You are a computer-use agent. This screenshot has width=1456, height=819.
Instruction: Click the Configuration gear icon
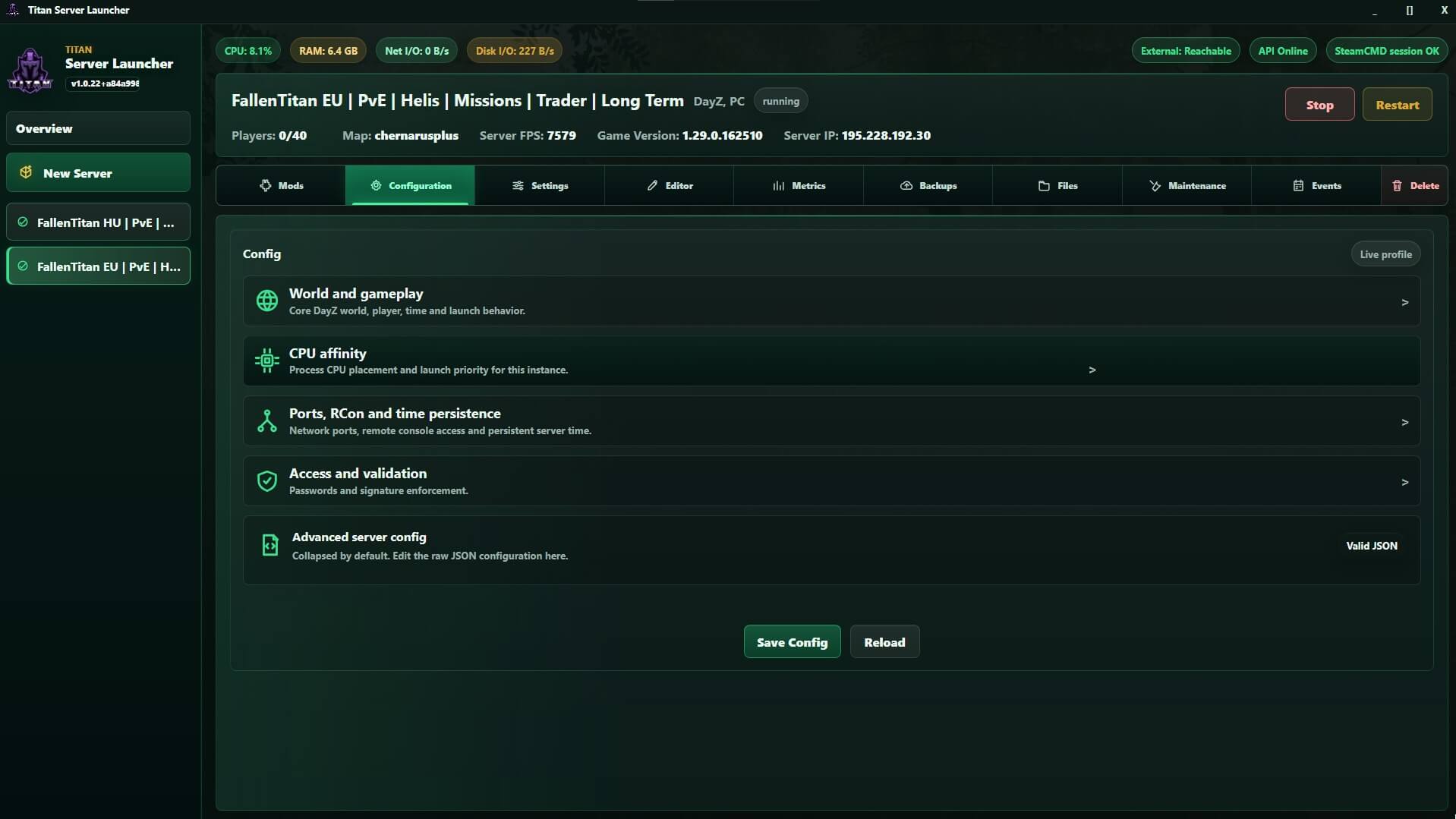click(x=376, y=185)
